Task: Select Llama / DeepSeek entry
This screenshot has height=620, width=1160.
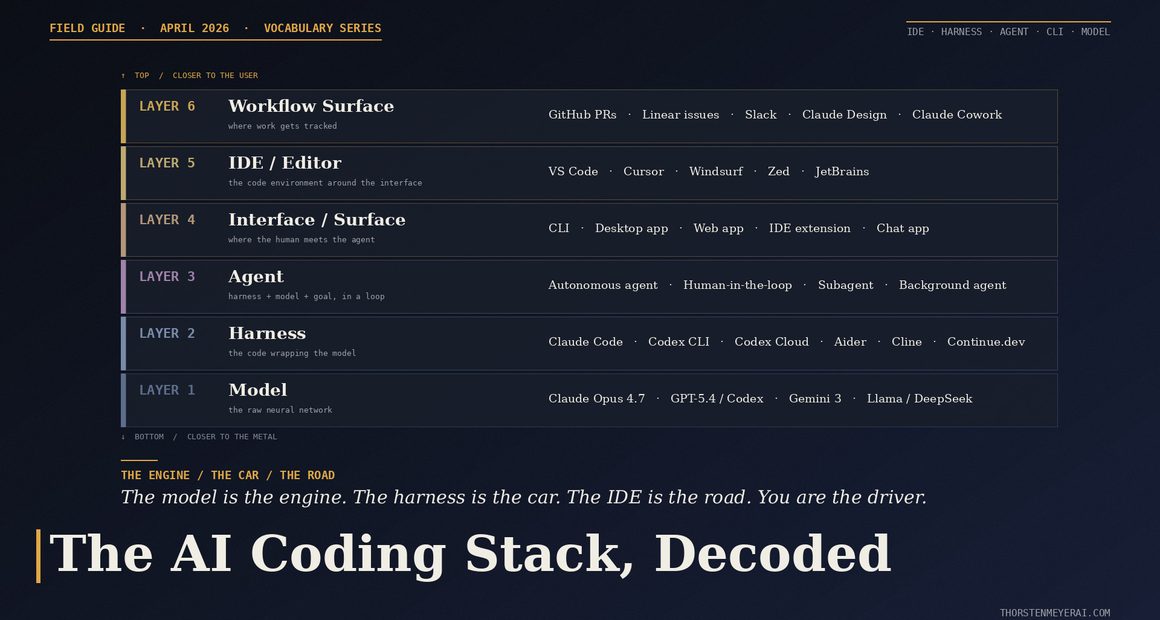Action: tap(919, 399)
